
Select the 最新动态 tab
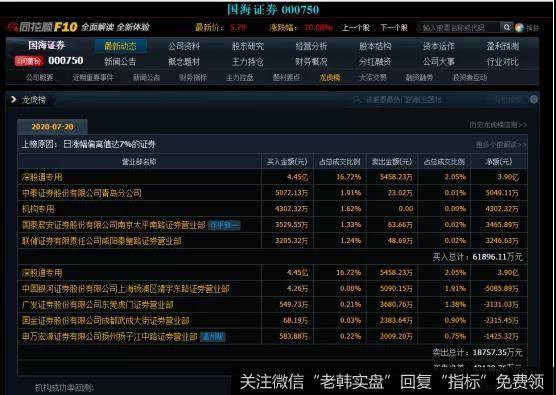(x=121, y=46)
